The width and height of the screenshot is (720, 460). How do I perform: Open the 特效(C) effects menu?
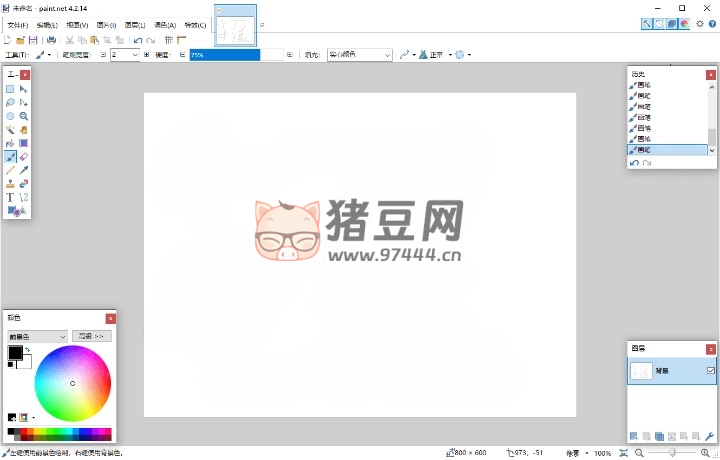196,24
